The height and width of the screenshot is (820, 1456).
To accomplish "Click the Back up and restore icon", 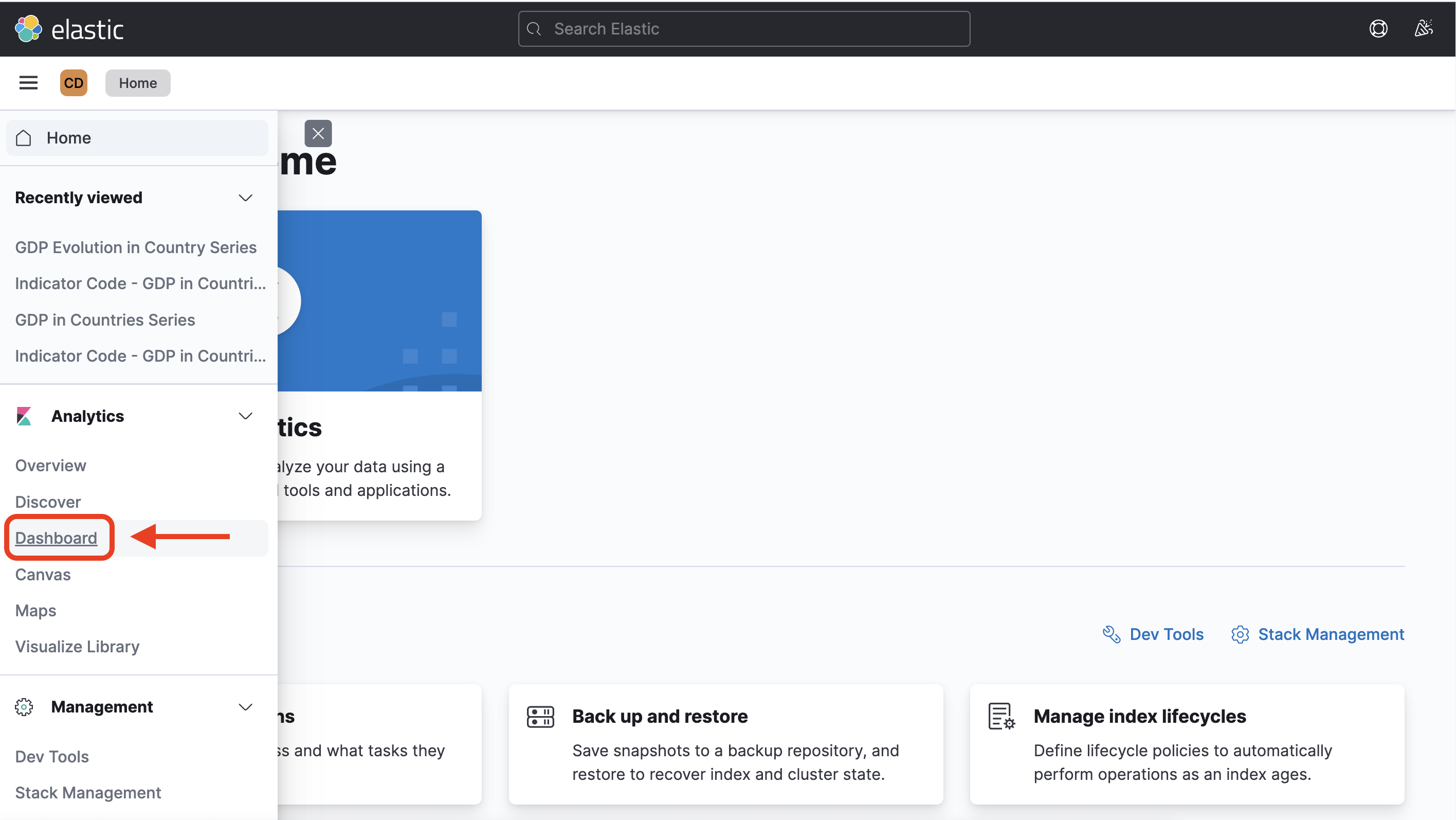I will (540, 717).
